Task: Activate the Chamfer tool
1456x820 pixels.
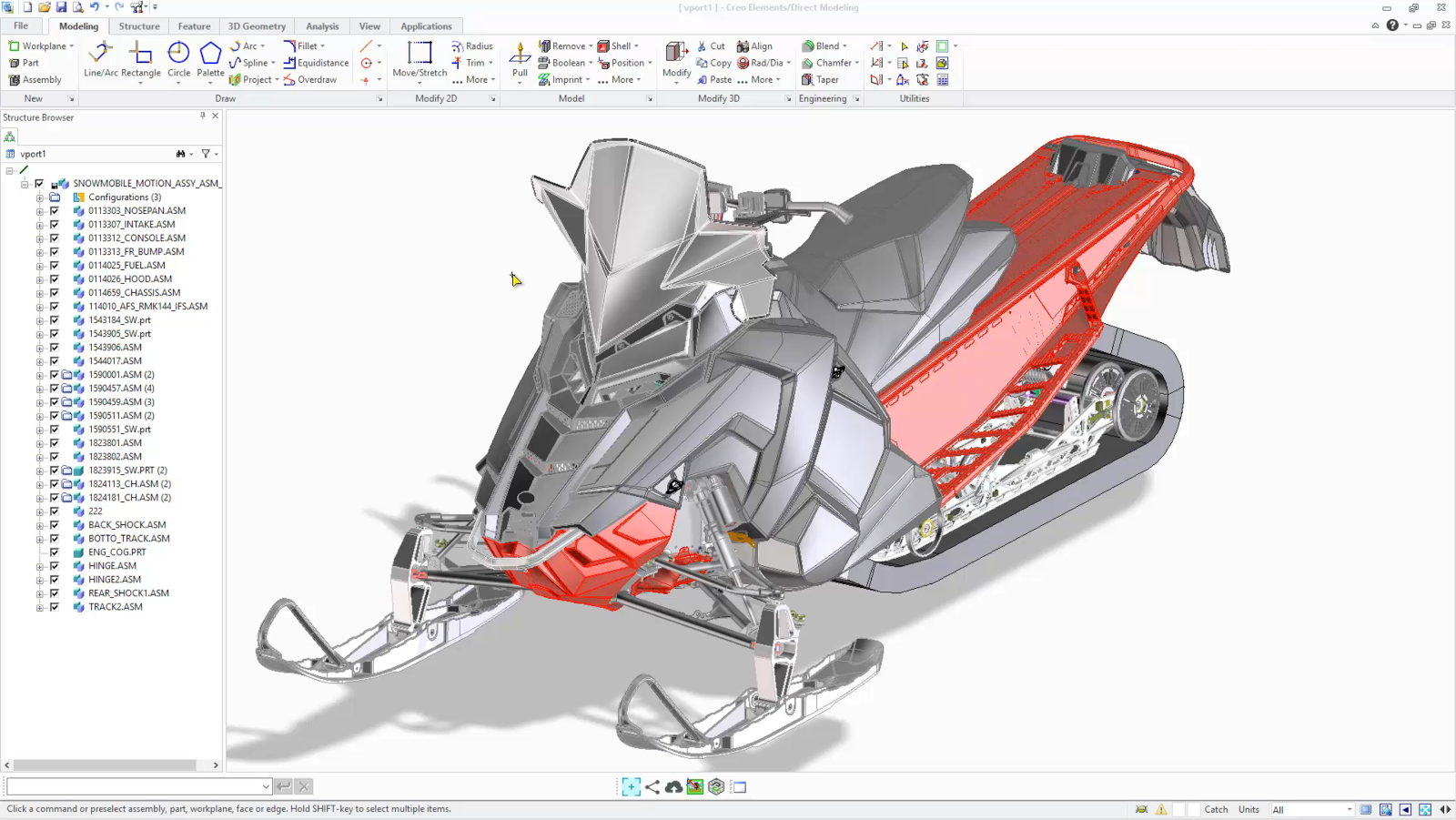Action: click(828, 62)
